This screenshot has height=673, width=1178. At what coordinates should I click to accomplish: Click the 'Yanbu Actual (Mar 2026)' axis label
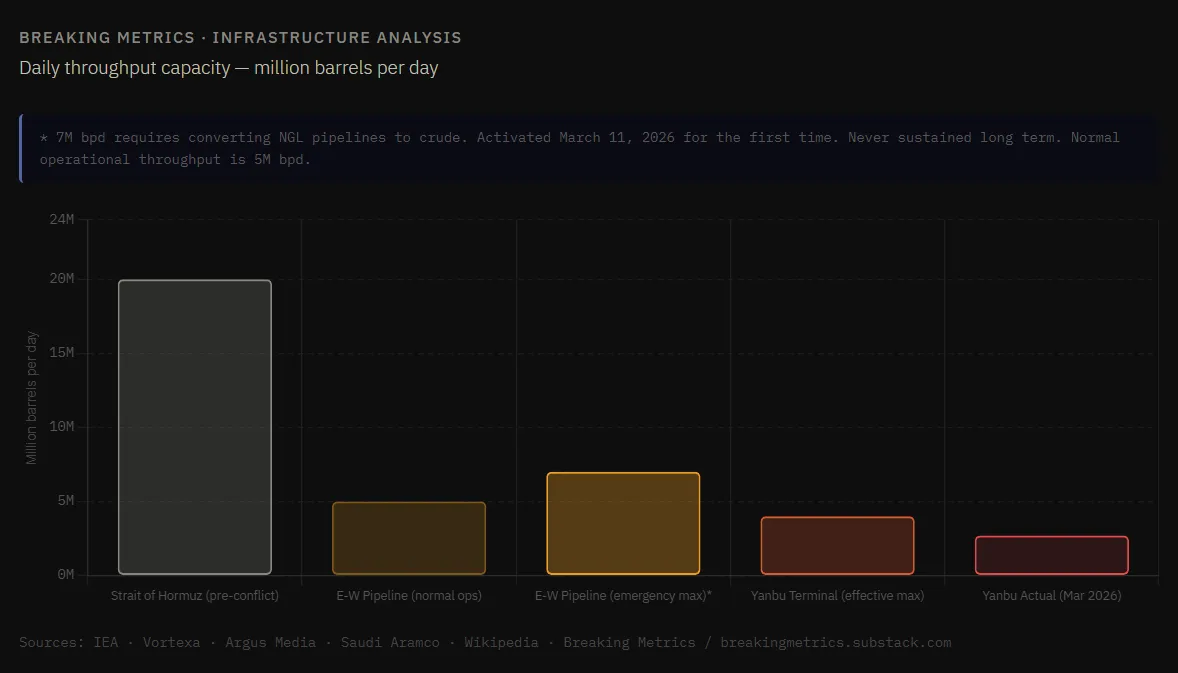(x=1051, y=595)
